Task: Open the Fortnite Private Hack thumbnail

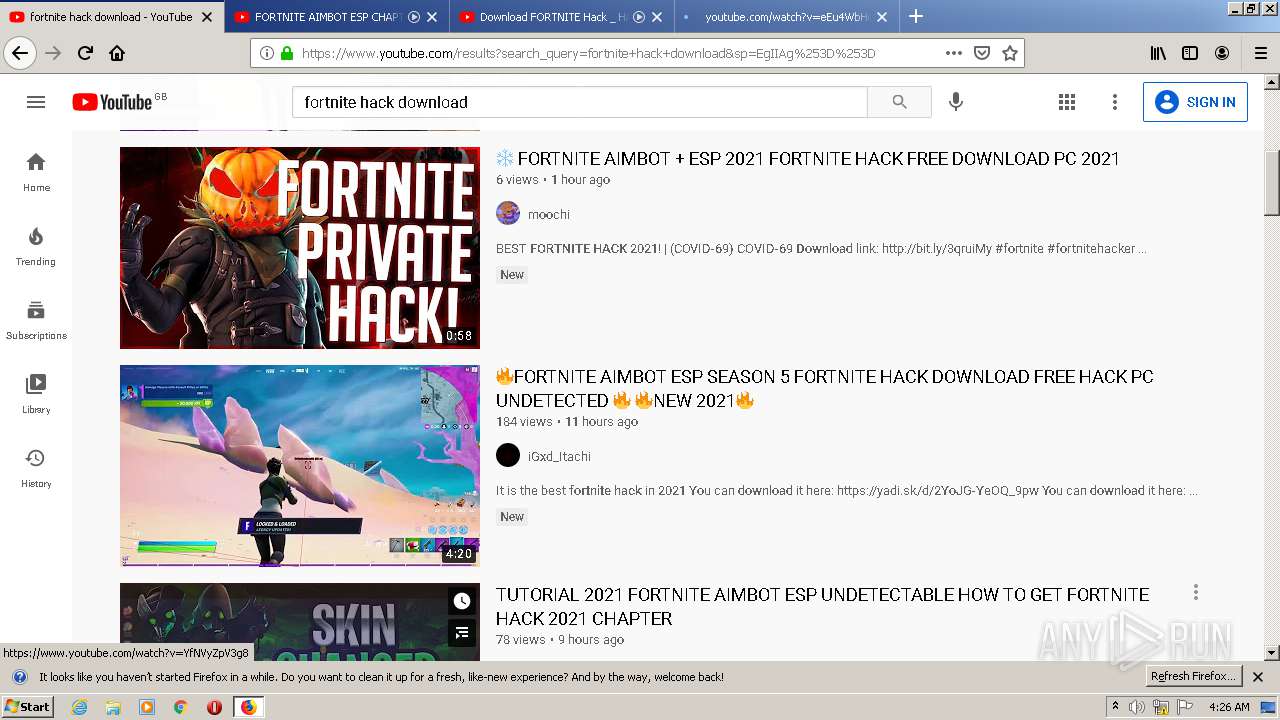Action: coord(300,248)
